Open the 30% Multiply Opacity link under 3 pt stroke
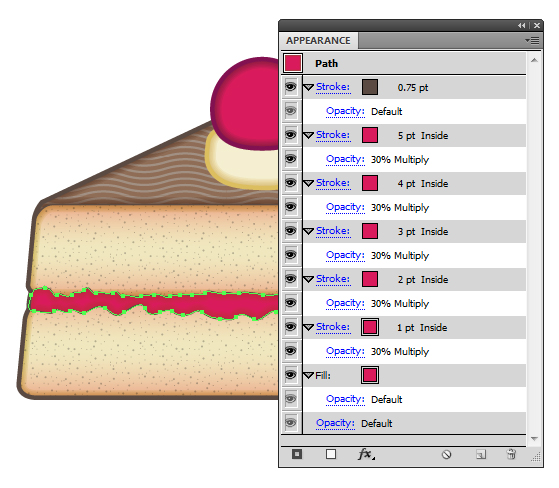559x488 pixels. (345, 255)
